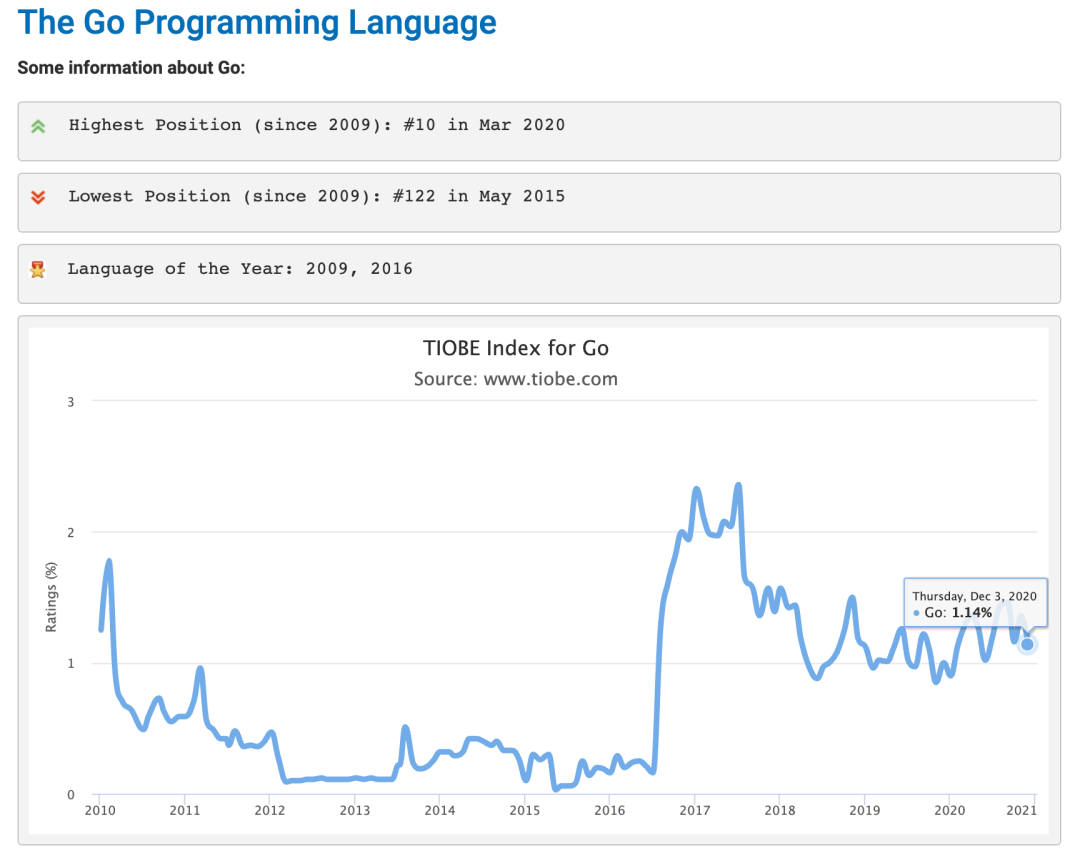1080x858 pixels.
Task: Click the "TIOBE Index for Go" chart title
Action: click(x=516, y=348)
